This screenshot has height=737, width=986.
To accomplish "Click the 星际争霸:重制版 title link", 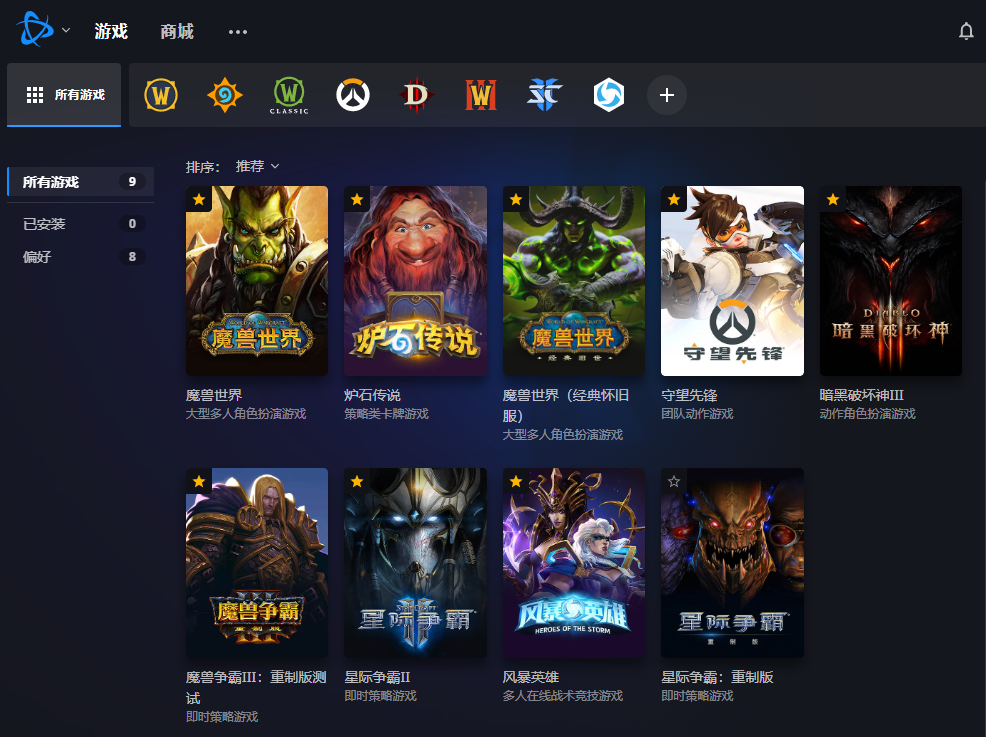I will click(717, 677).
